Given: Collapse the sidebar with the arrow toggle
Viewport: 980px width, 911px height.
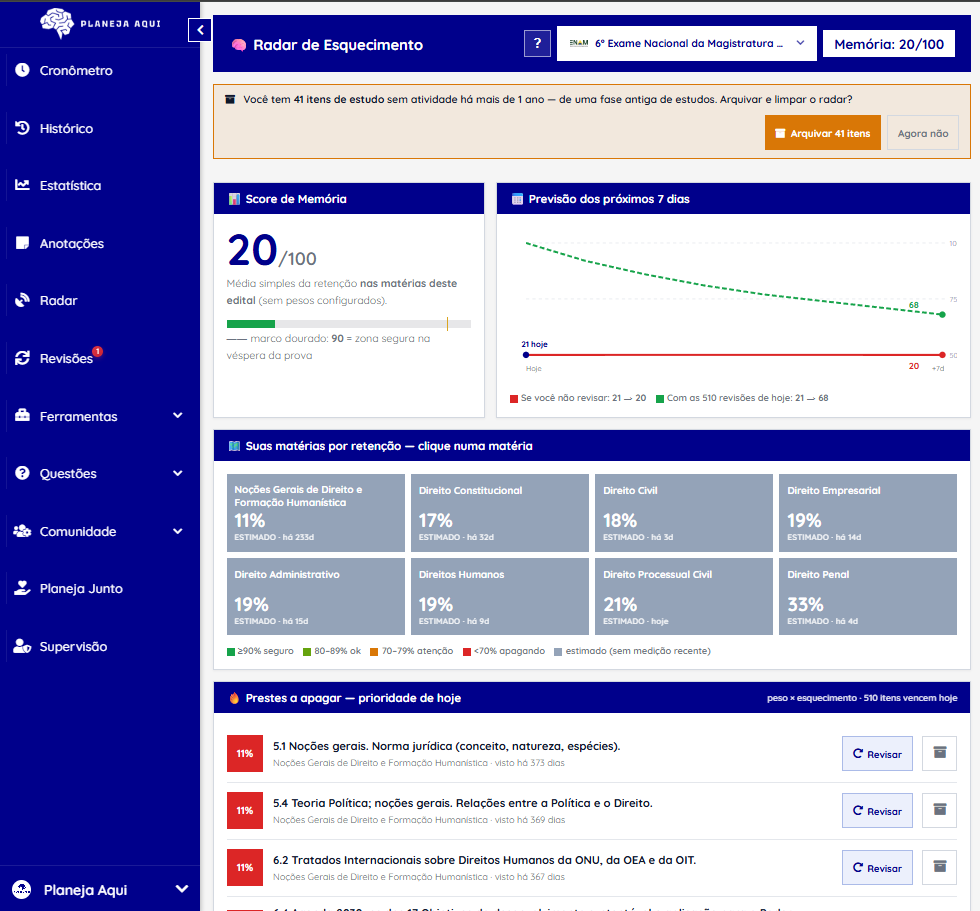Looking at the screenshot, I should coord(200,29).
